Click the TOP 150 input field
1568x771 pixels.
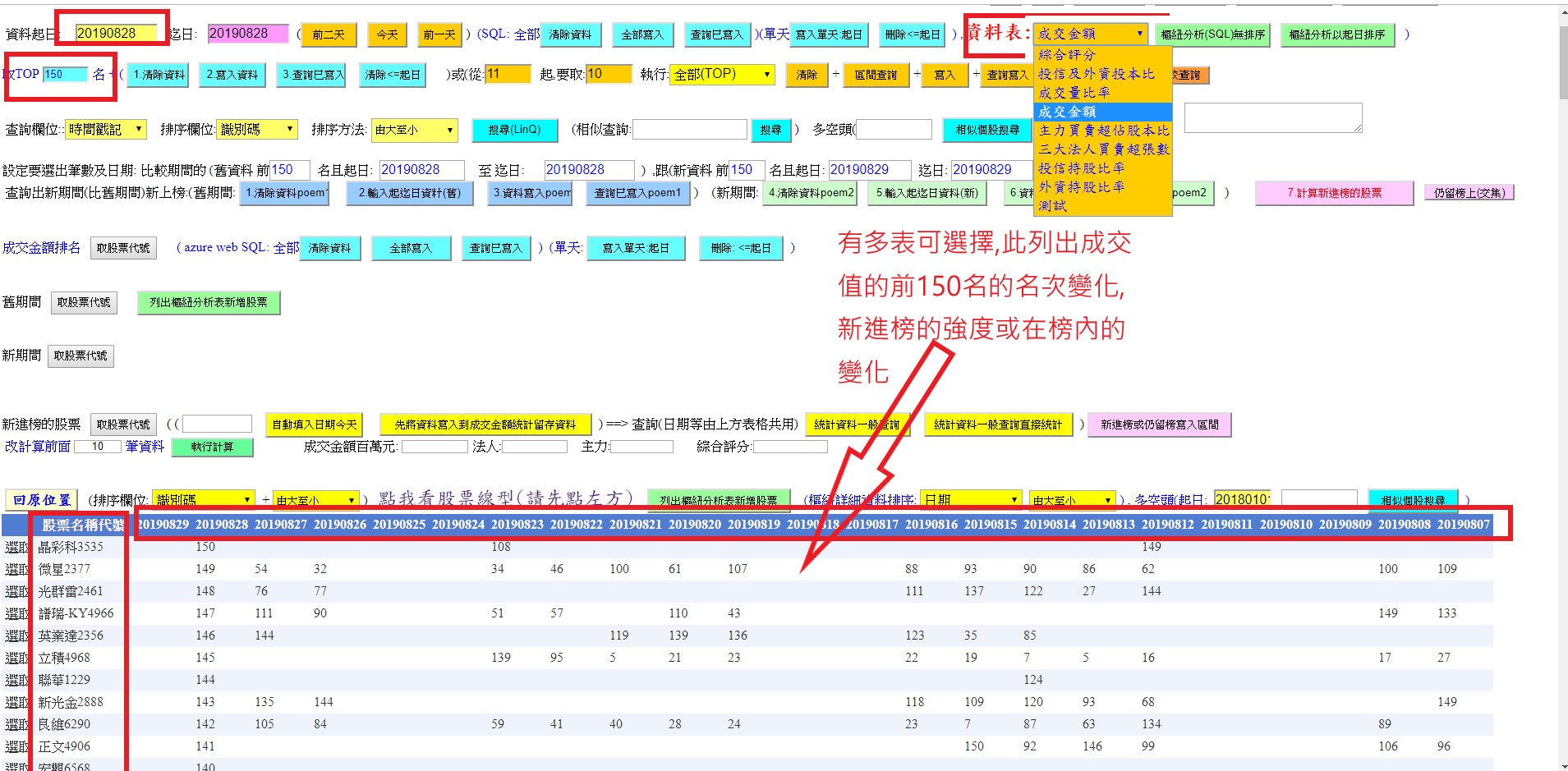65,74
